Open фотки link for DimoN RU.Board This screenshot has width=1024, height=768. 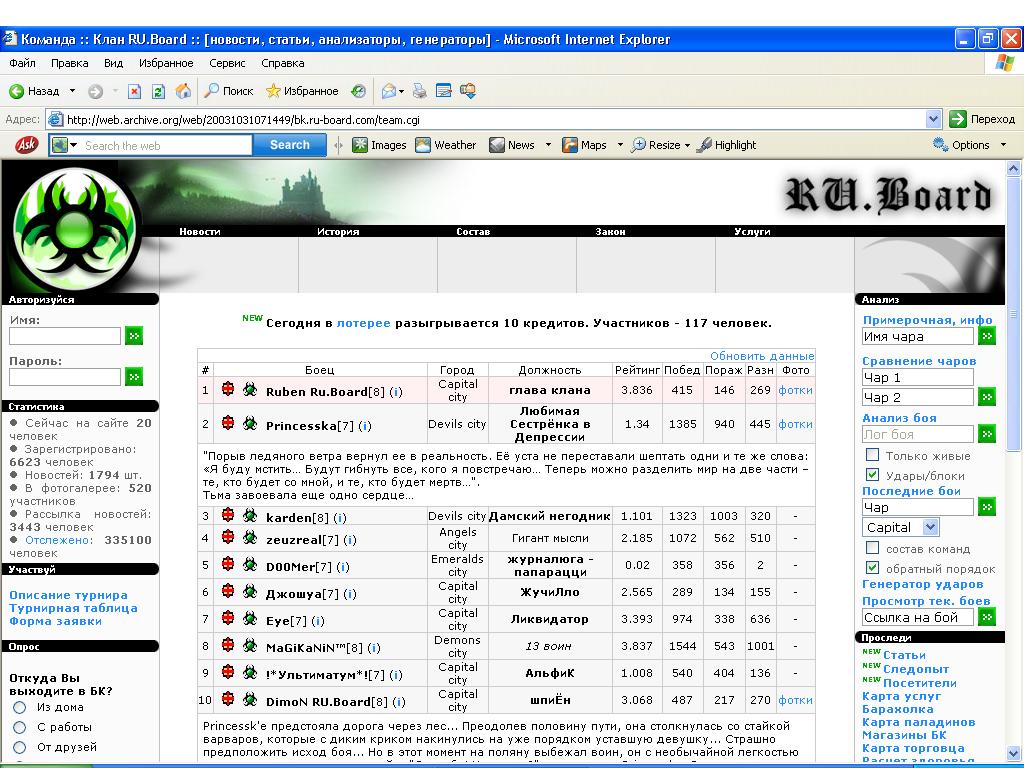pos(795,700)
